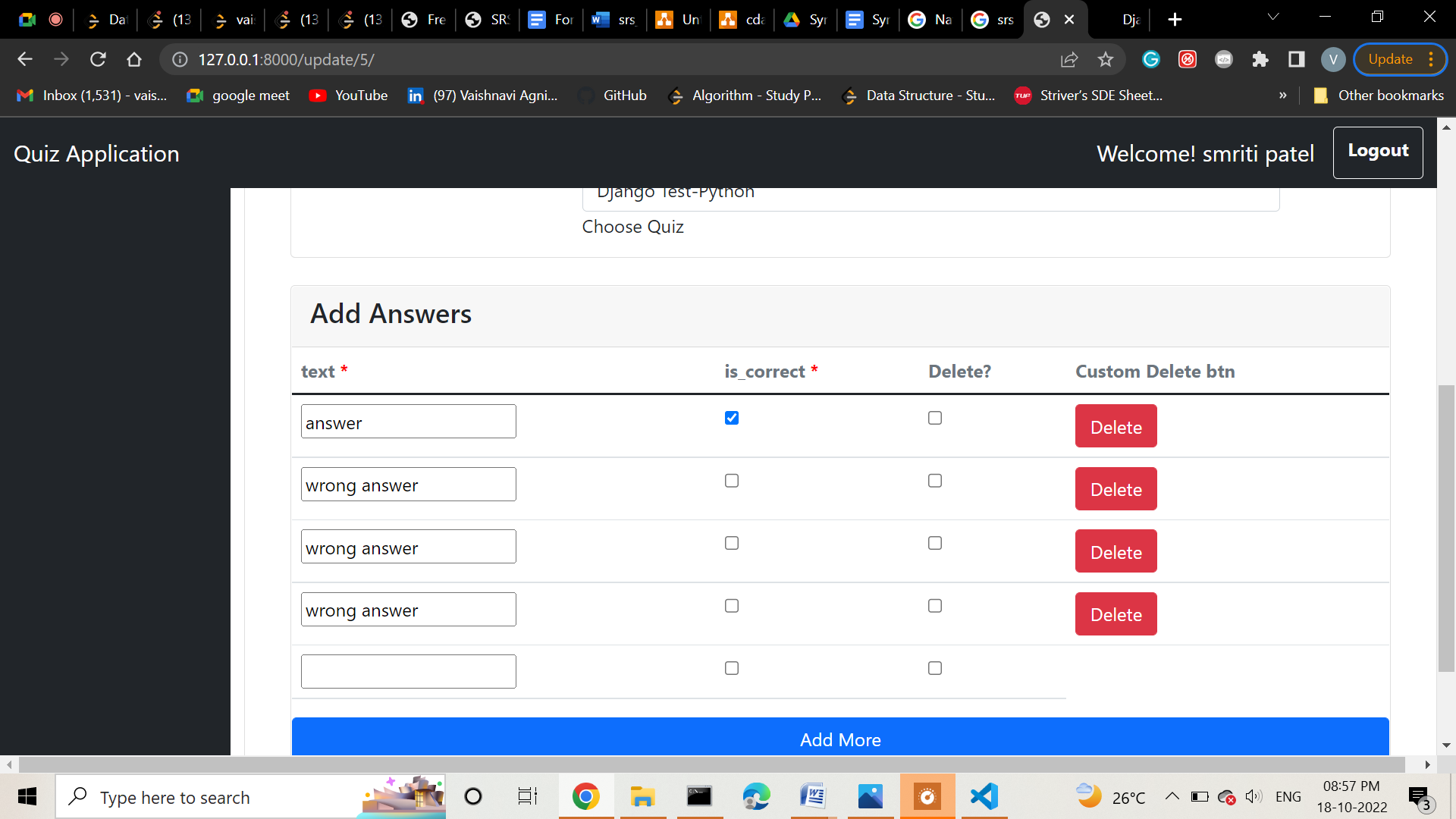
Task: Log out using the Logout button
Action: click(x=1378, y=152)
